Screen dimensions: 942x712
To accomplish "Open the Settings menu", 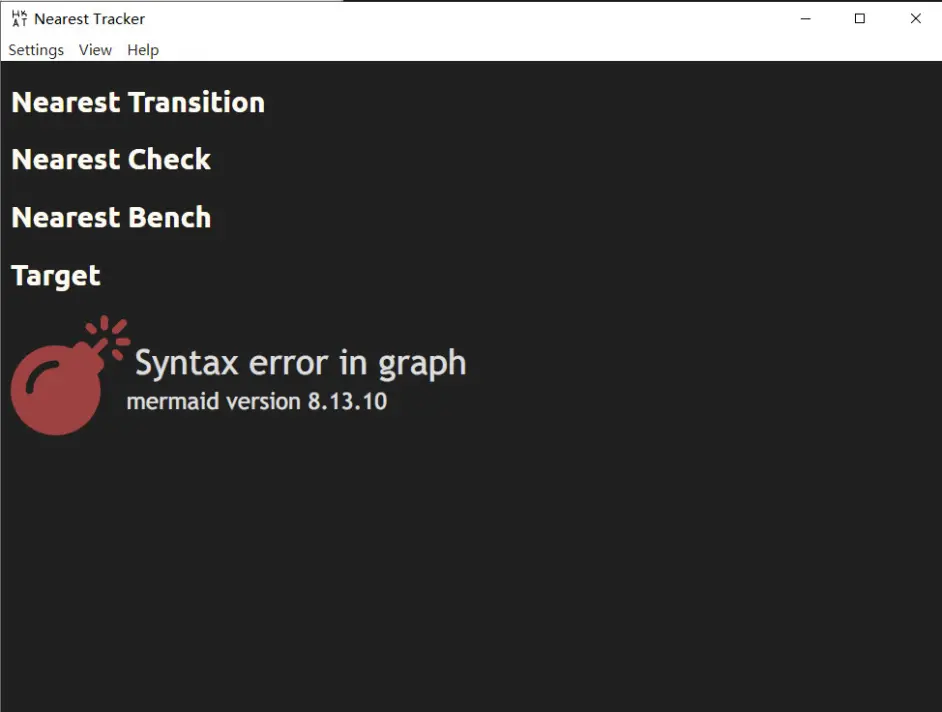I will (36, 50).
